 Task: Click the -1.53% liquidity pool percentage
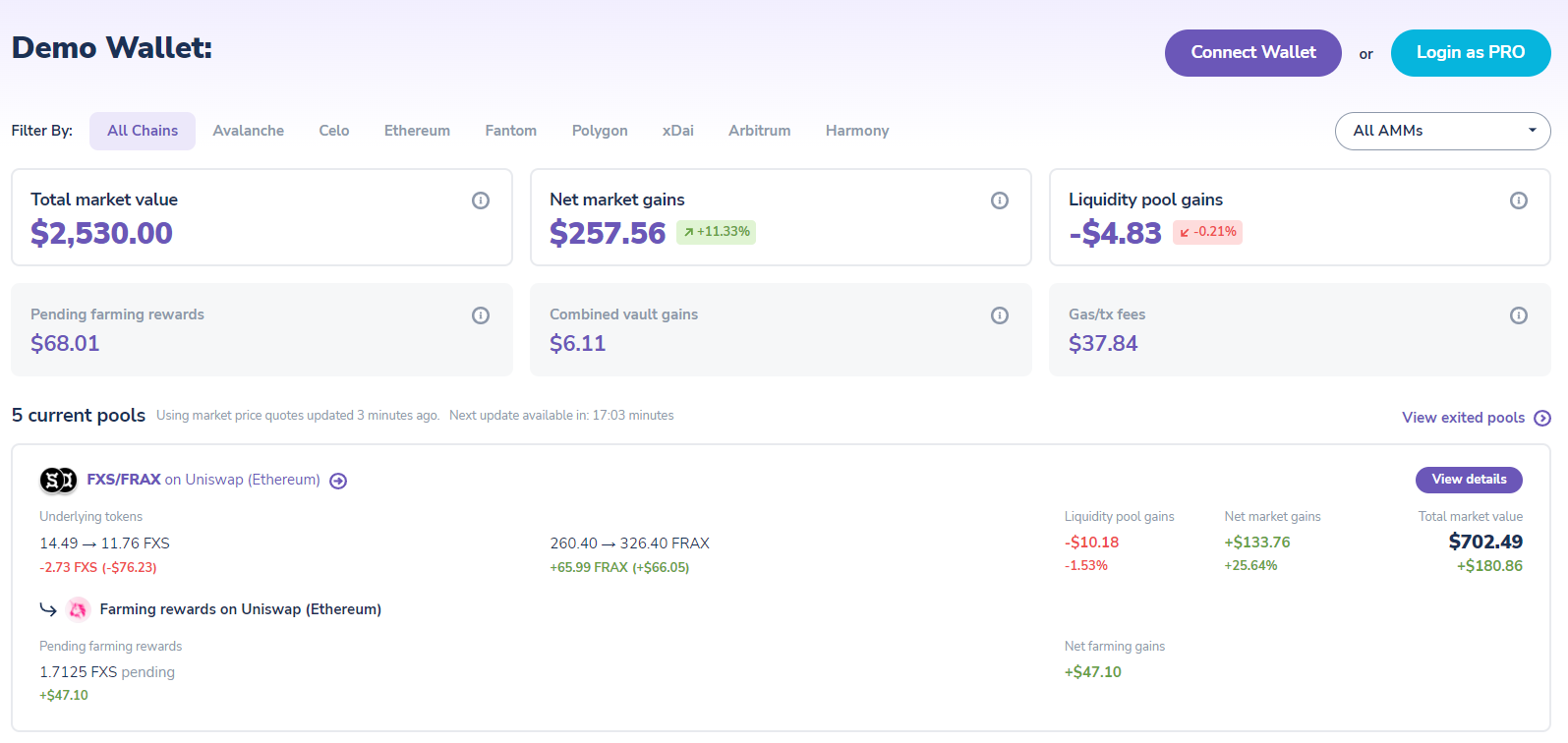pyautogui.click(x=1086, y=566)
